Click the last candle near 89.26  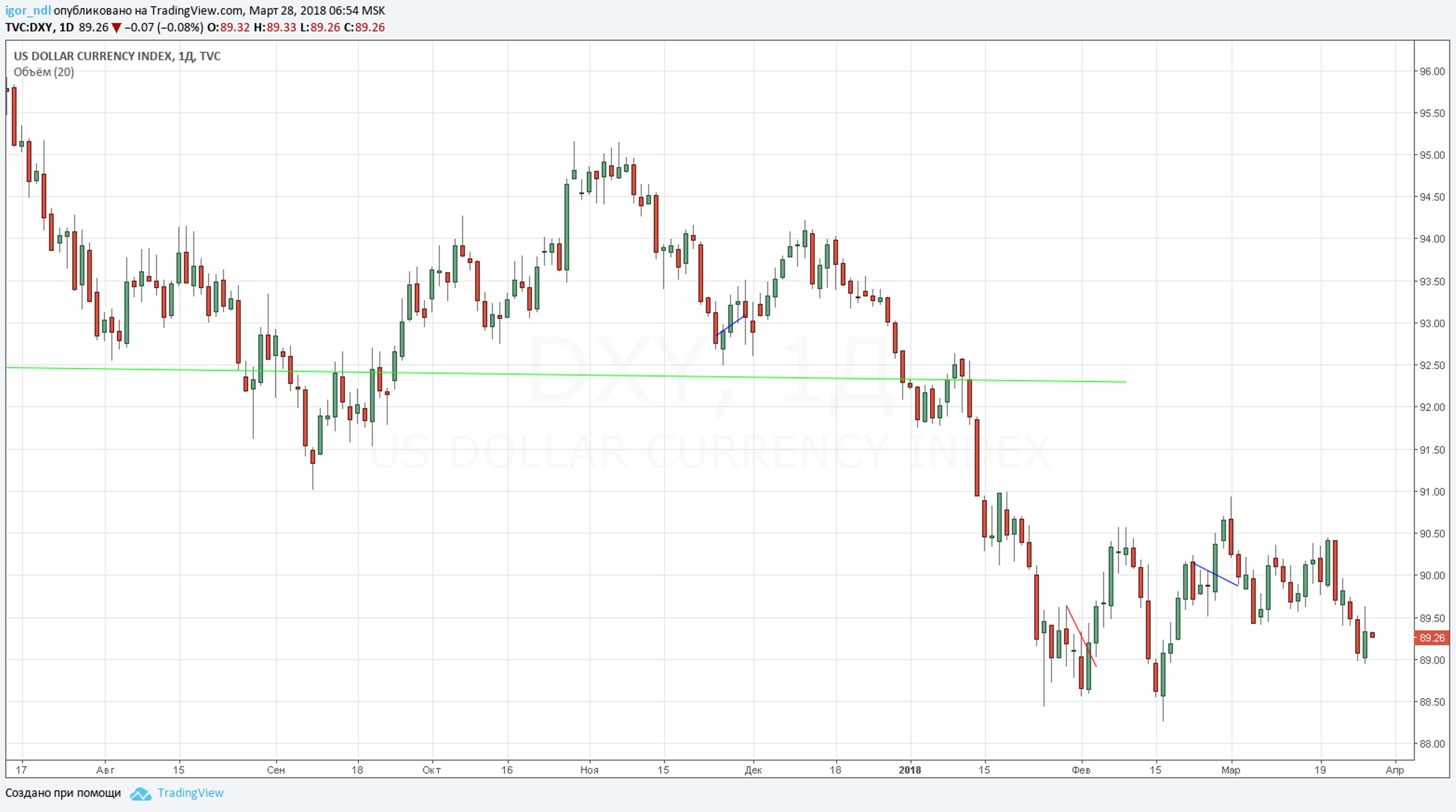pyautogui.click(x=1372, y=635)
